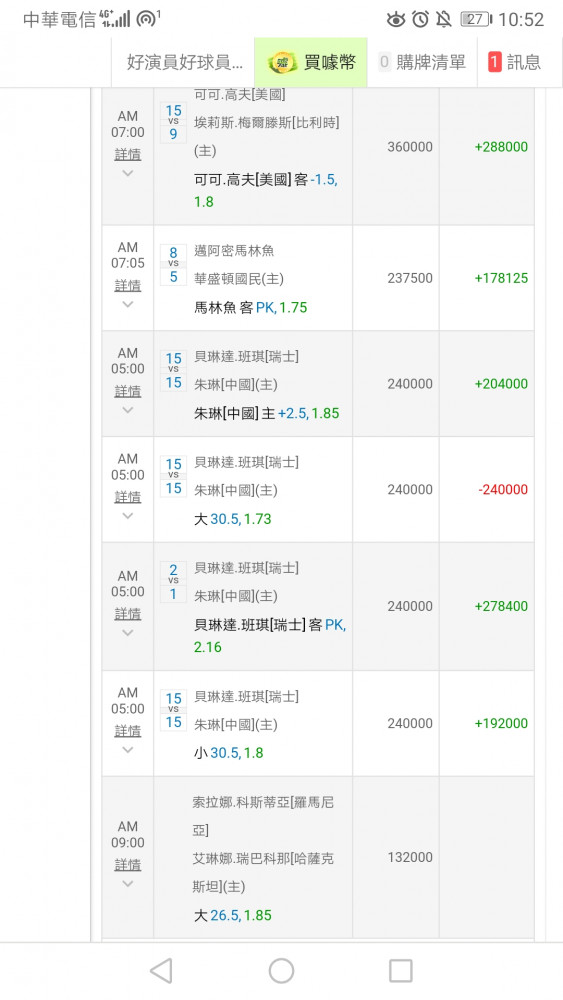
Task: Tap the 0 counter beside 購牌清單
Action: click(x=384, y=62)
